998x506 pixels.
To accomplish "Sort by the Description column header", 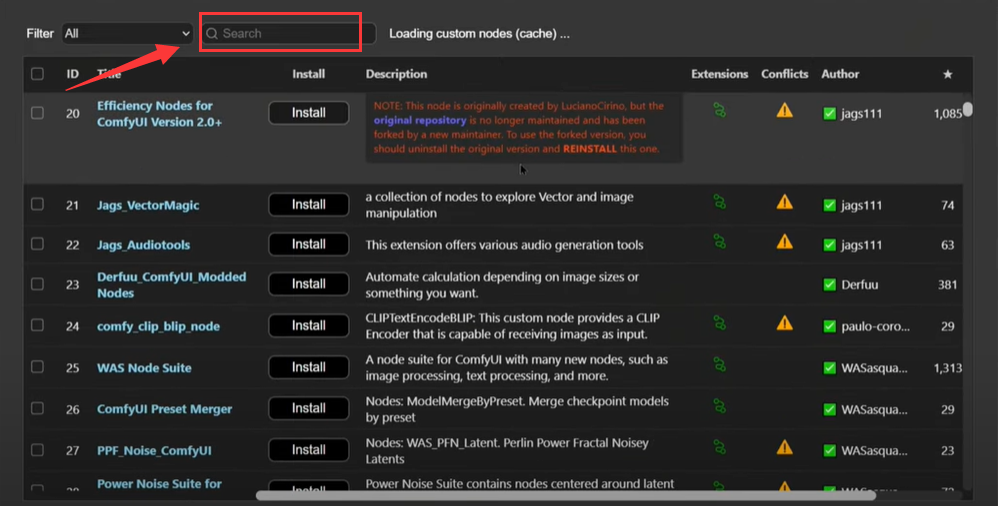I will (396, 74).
